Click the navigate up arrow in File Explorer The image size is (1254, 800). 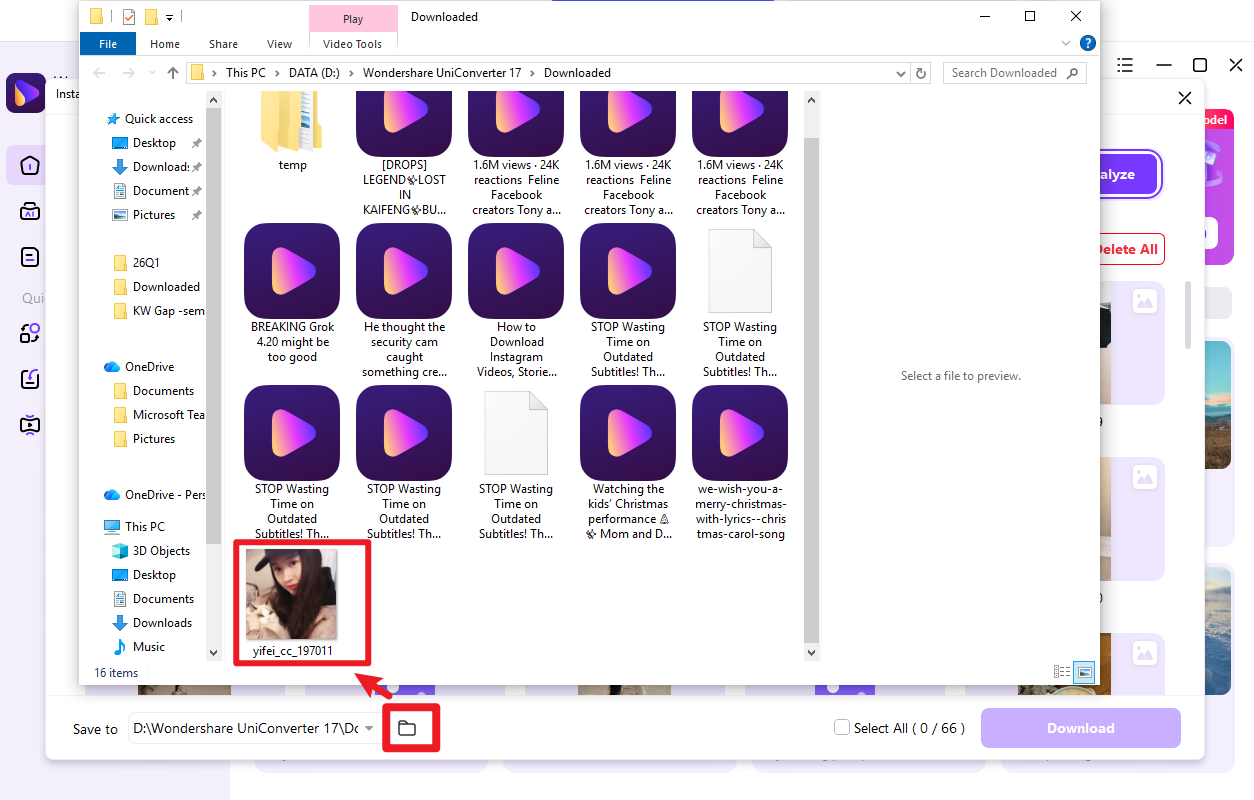(172, 72)
